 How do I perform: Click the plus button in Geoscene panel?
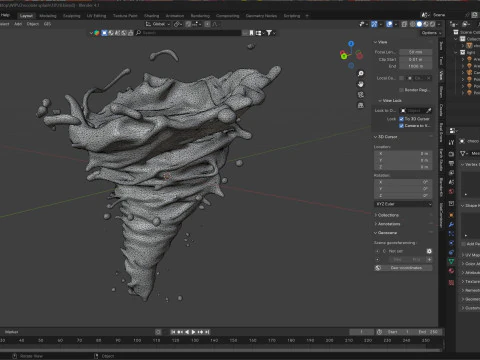[429, 259]
